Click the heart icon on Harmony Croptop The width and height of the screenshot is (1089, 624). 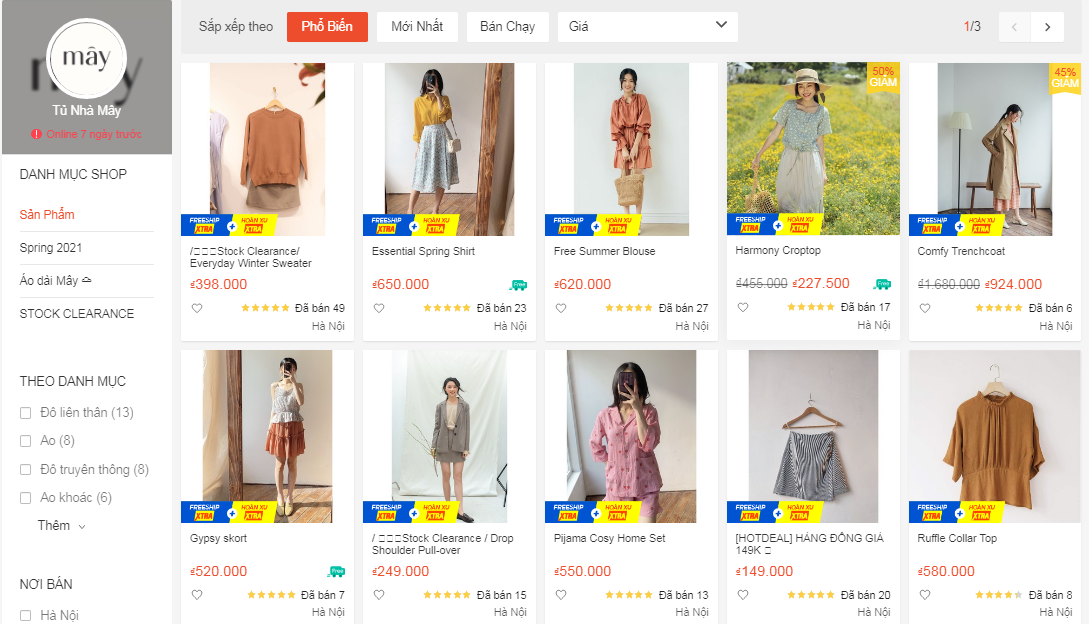pos(742,307)
